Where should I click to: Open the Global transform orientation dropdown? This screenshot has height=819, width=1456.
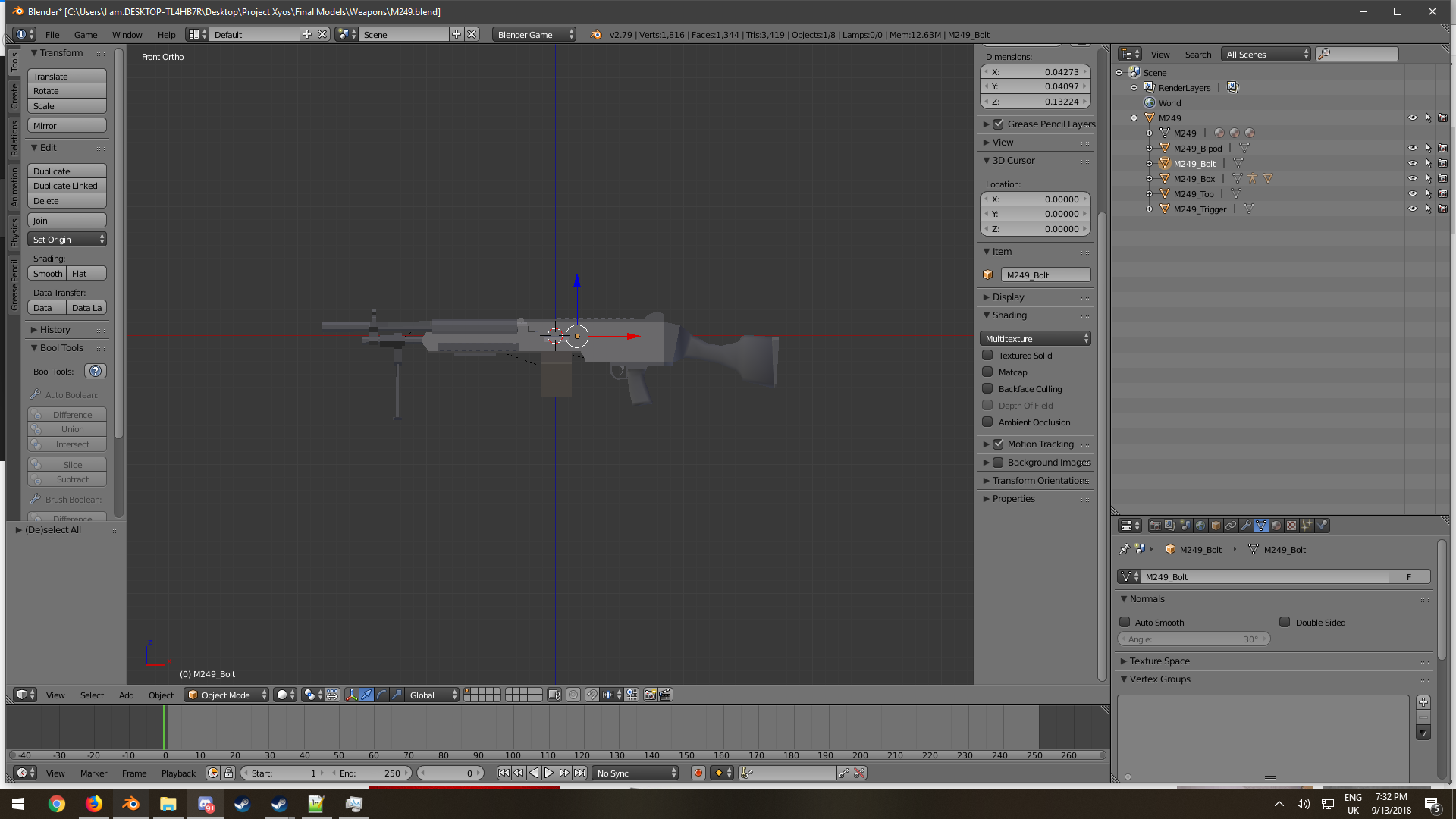coord(433,695)
